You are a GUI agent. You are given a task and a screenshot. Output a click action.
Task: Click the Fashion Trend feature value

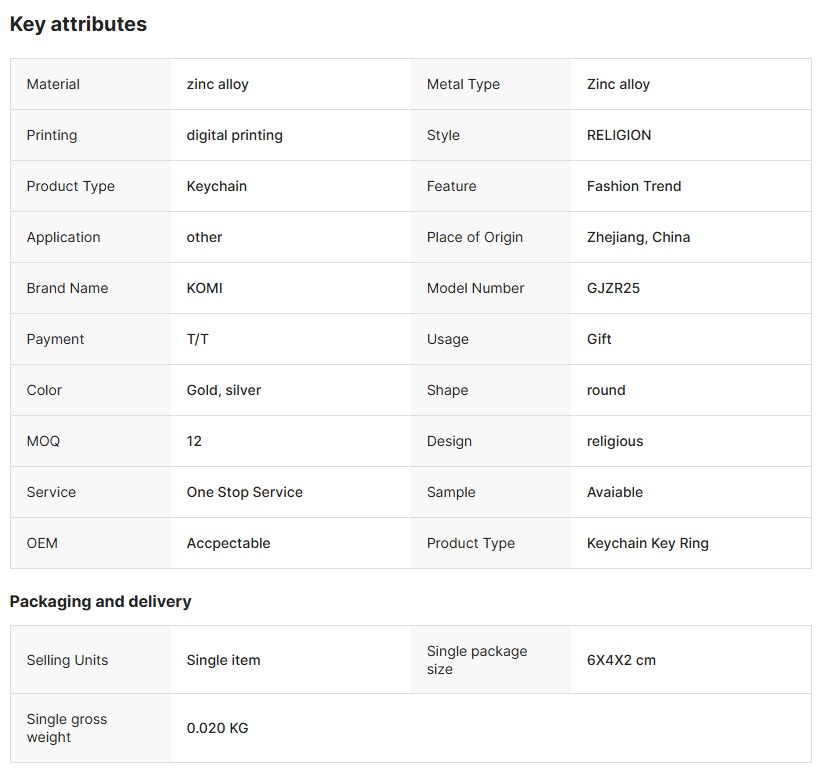[x=634, y=186]
